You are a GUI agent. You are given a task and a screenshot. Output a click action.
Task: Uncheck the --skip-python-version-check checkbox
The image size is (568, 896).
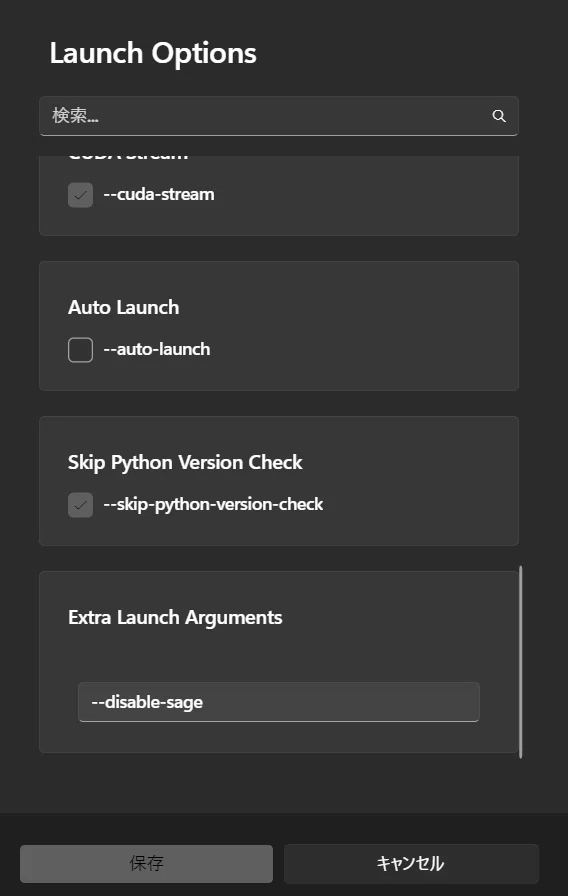coord(81,505)
